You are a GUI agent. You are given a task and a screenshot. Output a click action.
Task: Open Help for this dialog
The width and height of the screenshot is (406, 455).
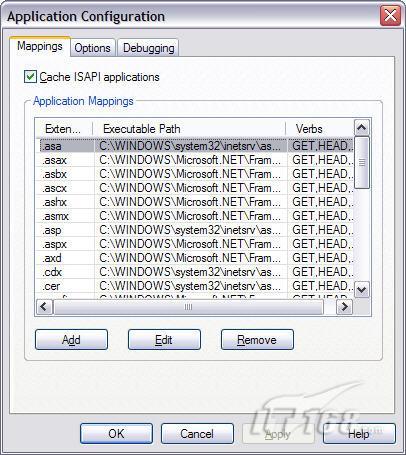359,434
